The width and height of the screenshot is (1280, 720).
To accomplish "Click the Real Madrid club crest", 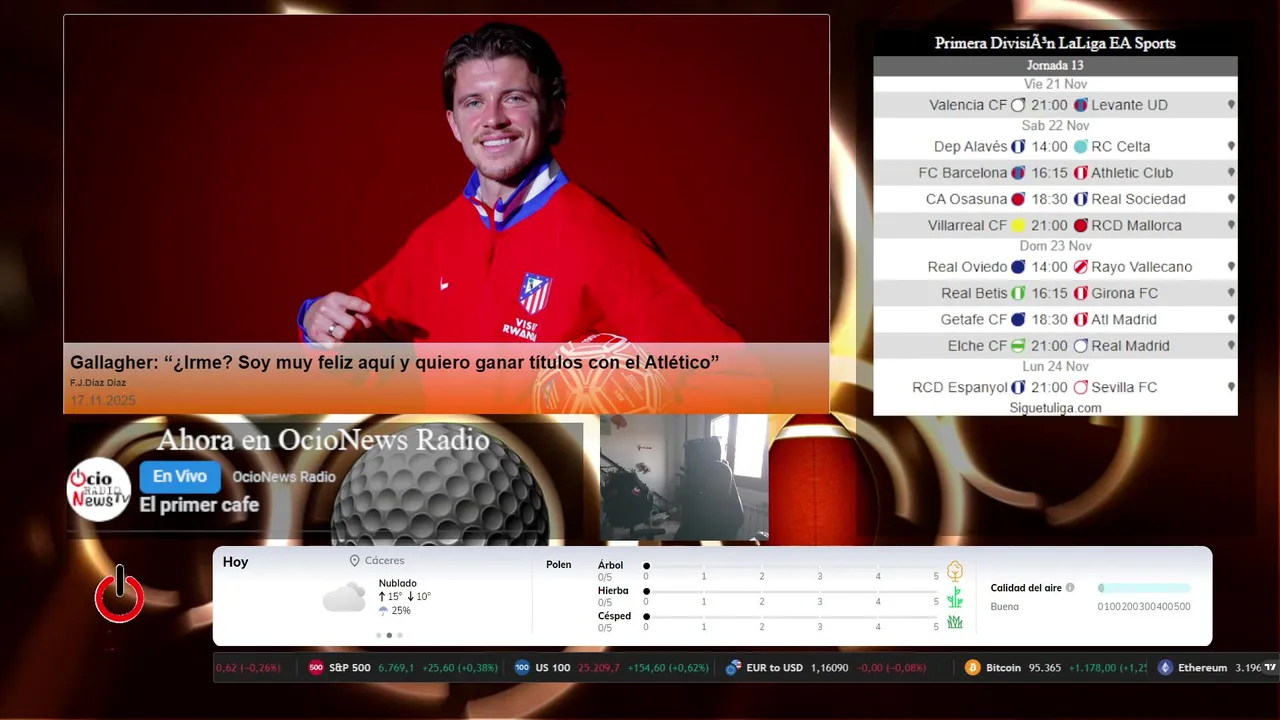I will coord(1080,346).
